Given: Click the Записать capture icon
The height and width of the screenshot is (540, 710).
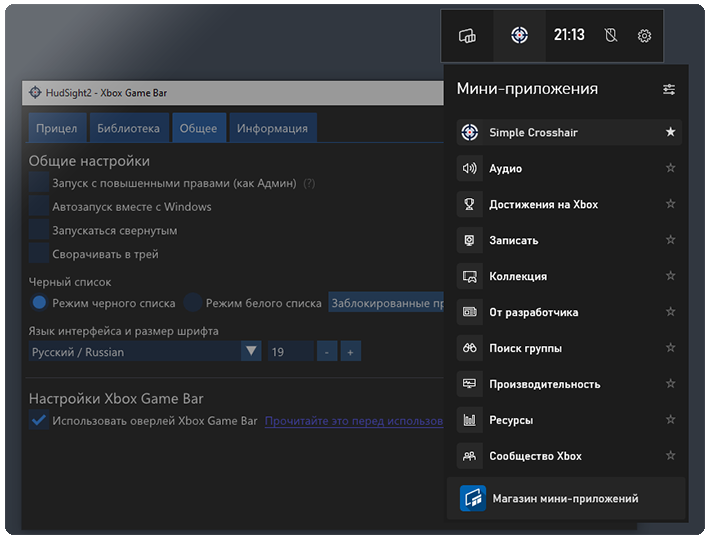Looking at the screenshot, I should [x=470, y=240].
